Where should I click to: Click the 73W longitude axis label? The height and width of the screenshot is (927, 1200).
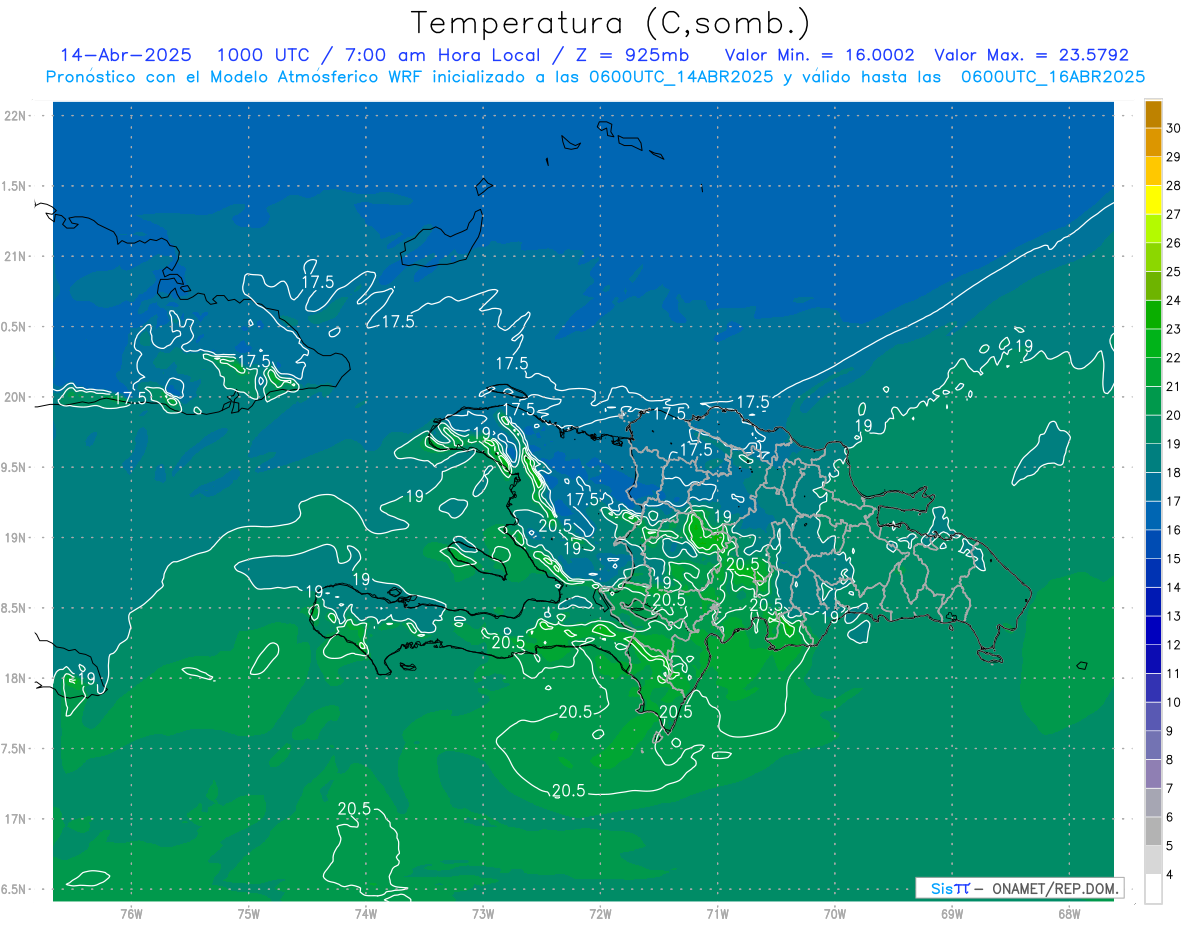coord(483,913)
